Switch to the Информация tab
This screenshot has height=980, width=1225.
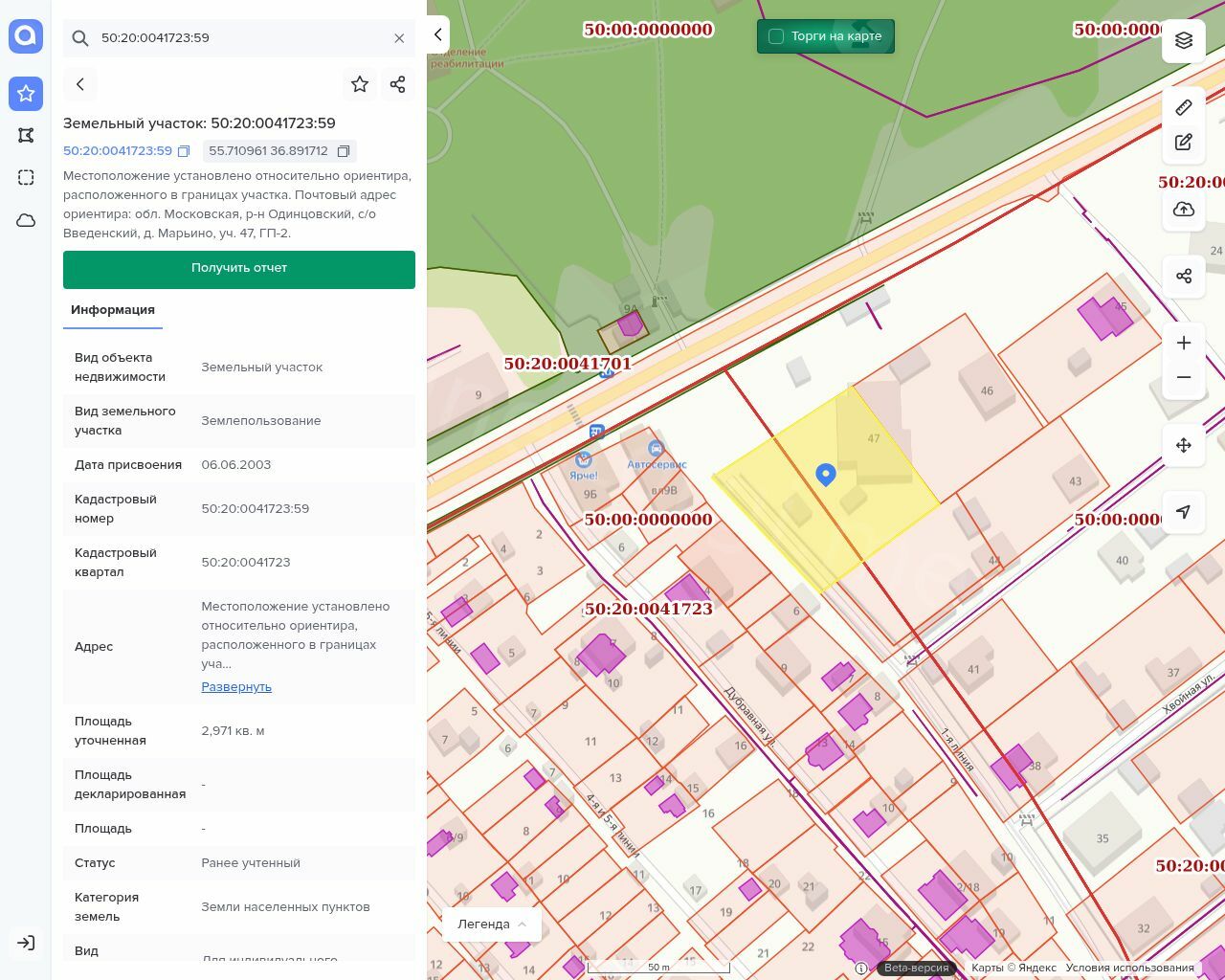tap(113, 310)
